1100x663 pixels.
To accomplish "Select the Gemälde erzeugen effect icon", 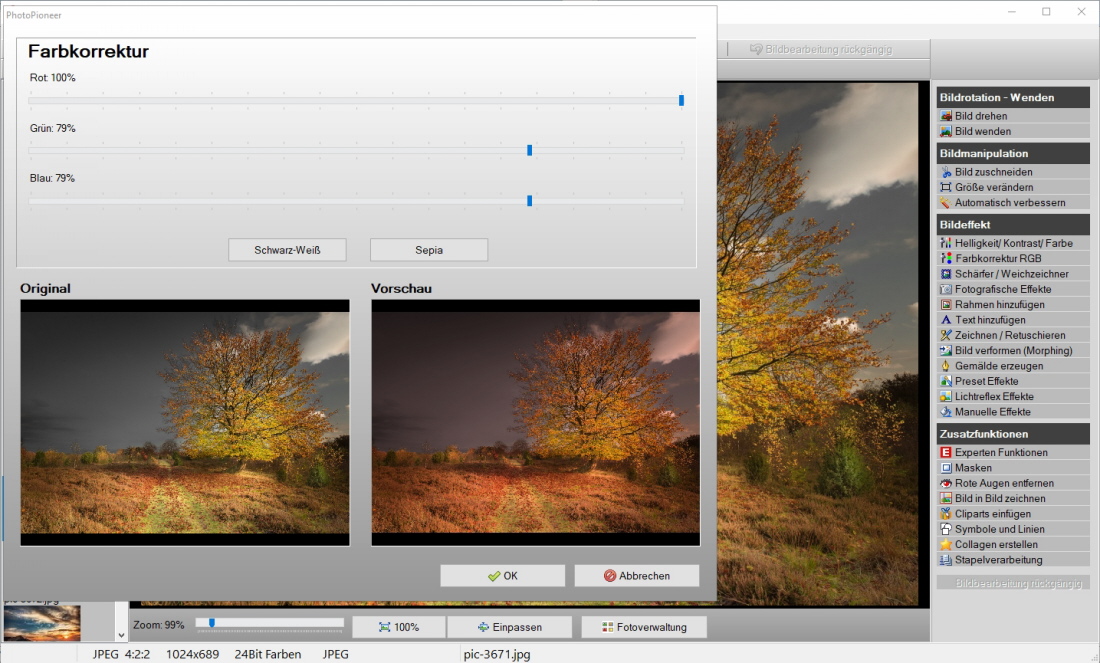I will coord(946,366).
